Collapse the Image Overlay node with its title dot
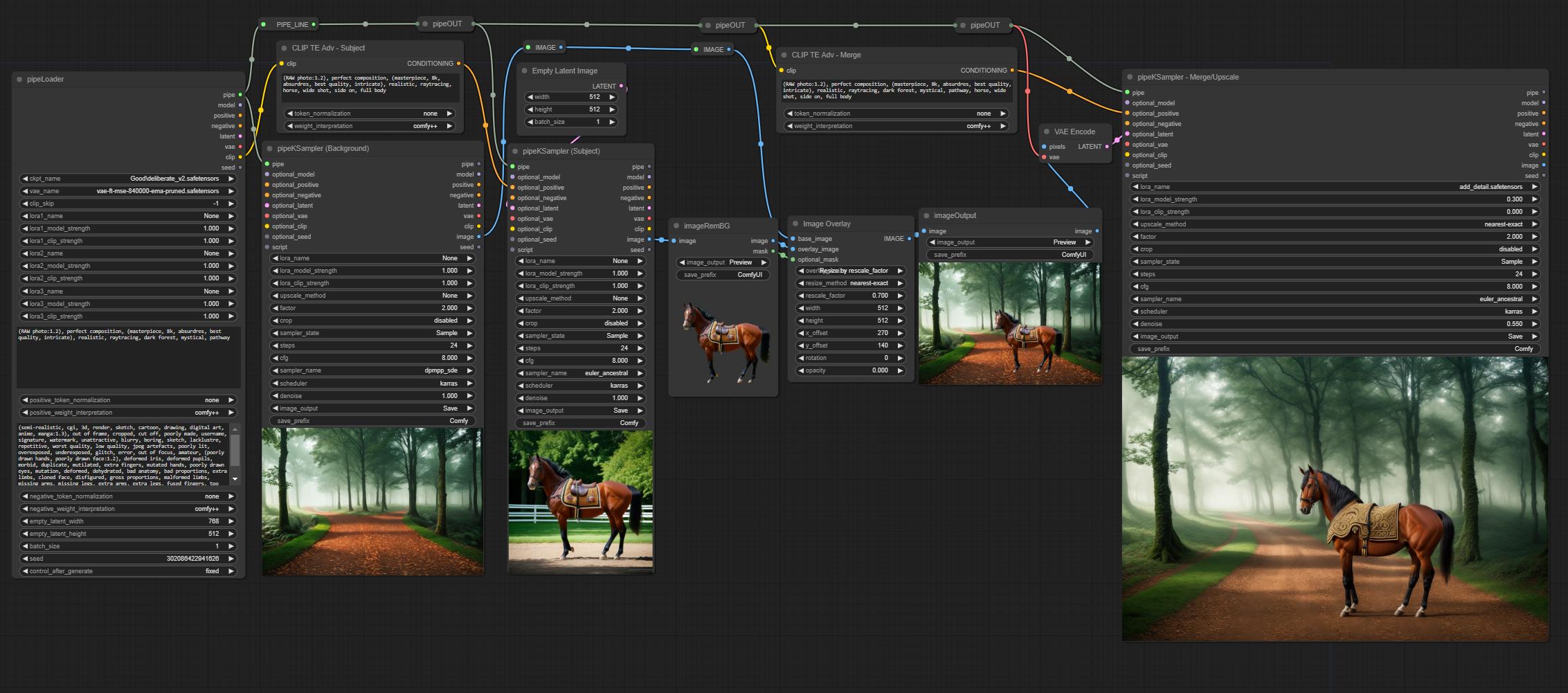This screenshot has width=1568, height=693. (795, 224)
